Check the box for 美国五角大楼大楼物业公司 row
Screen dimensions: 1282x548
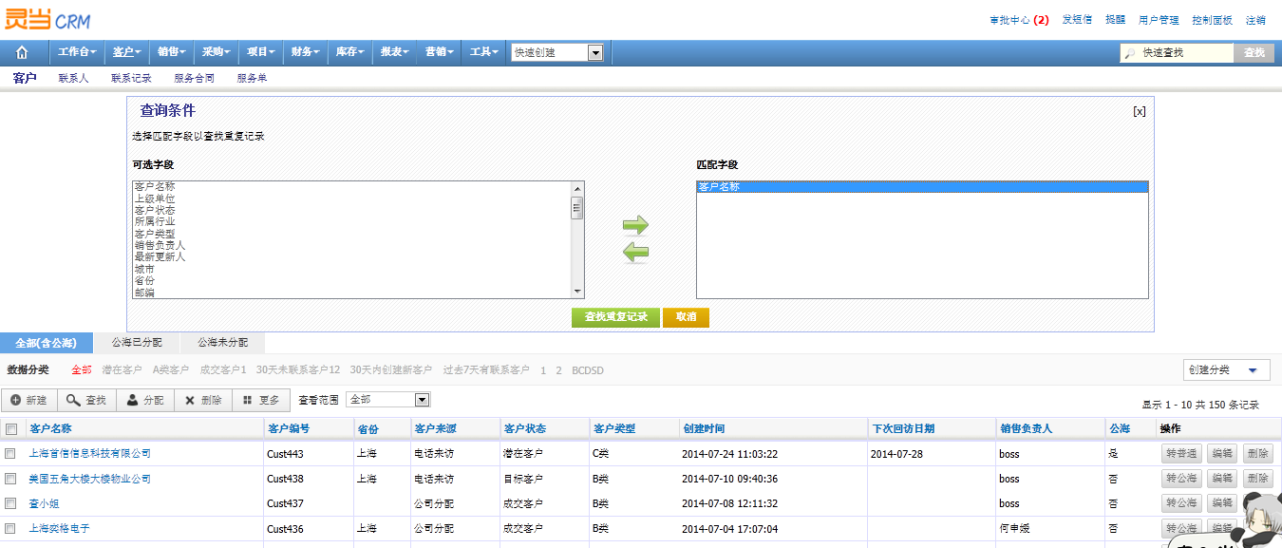click(x=11, y=479)
